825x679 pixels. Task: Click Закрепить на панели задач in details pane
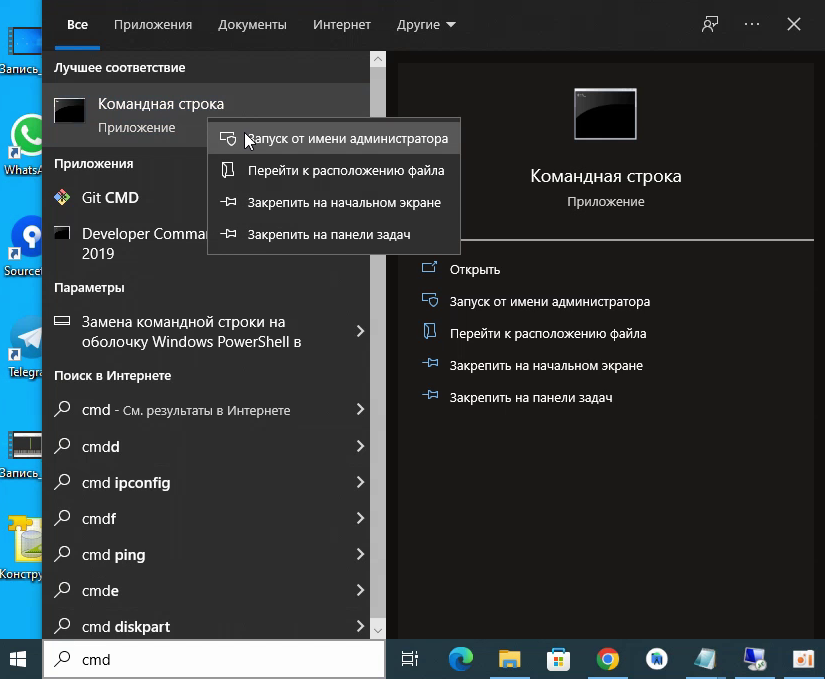pyautogui.click(x=531, y=398)
